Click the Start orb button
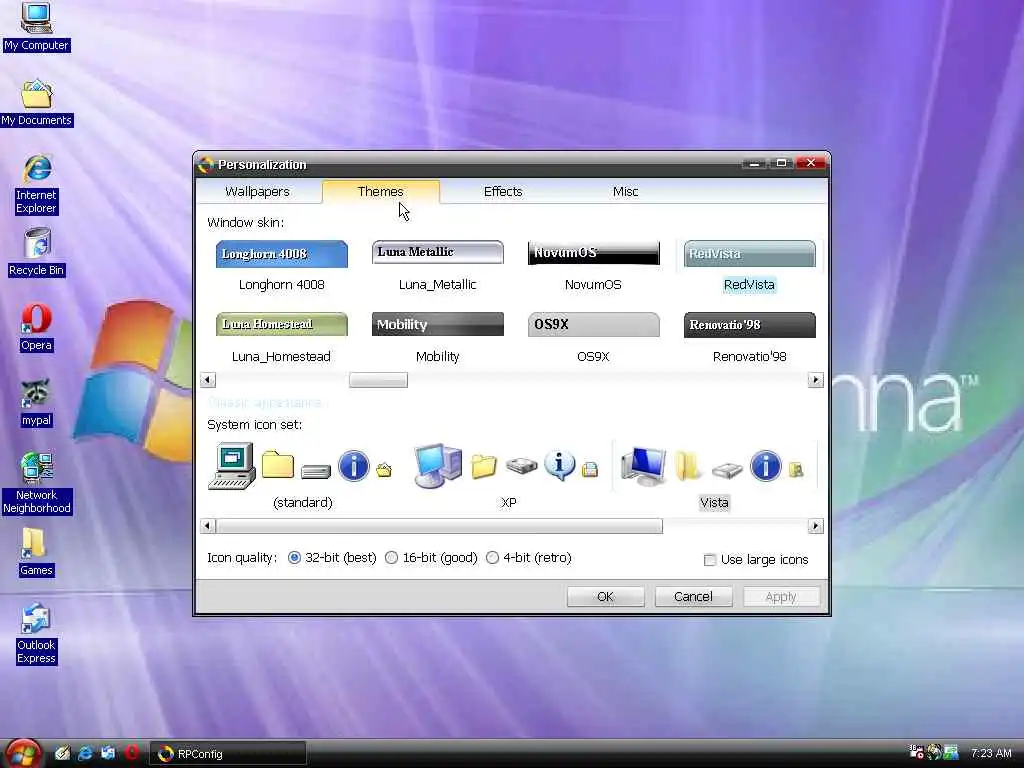1024x768 pixels. pyautogui.click(x=24, y=754)
